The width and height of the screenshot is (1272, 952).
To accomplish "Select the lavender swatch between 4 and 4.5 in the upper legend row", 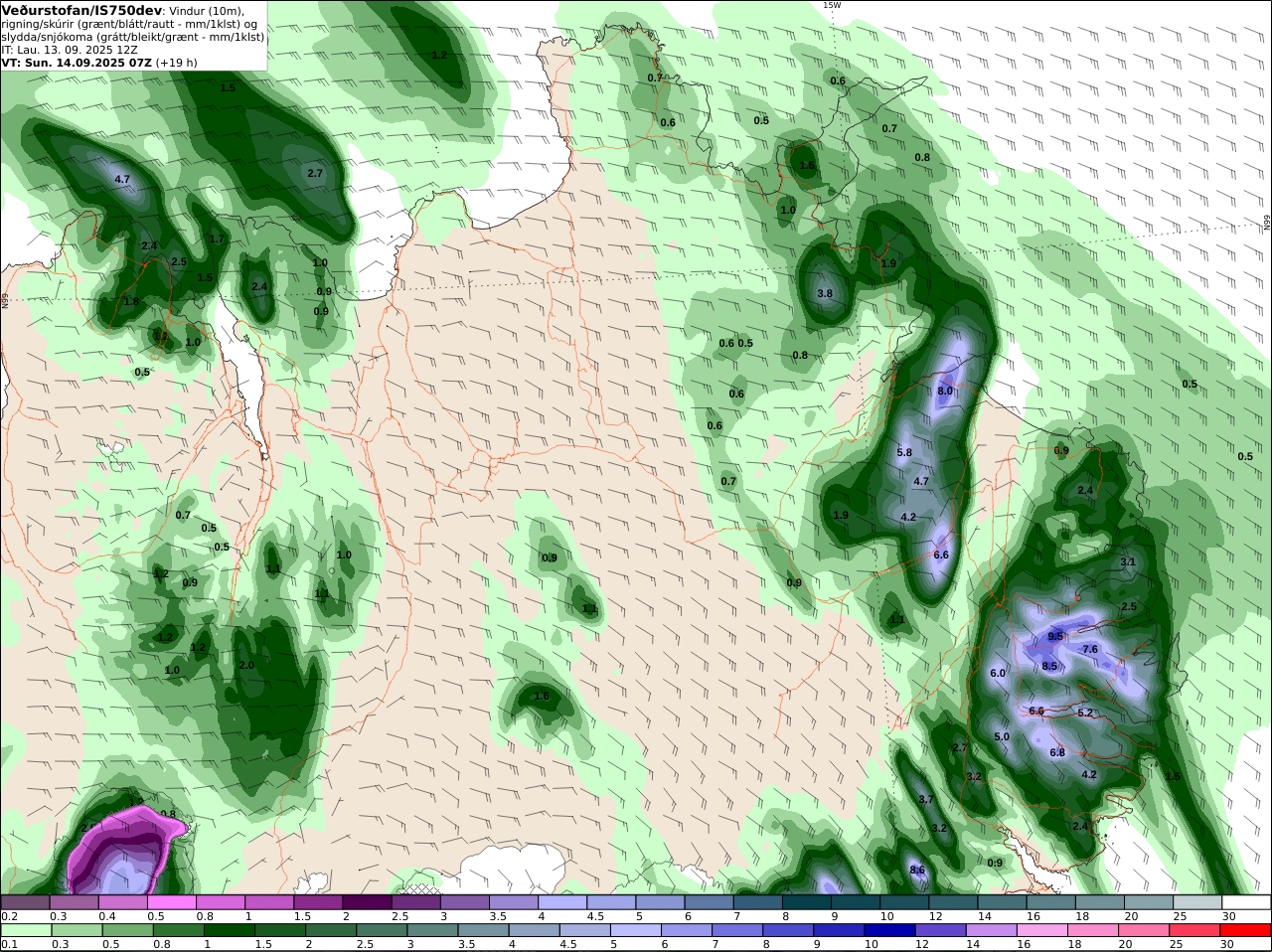I will click(562, 902).
